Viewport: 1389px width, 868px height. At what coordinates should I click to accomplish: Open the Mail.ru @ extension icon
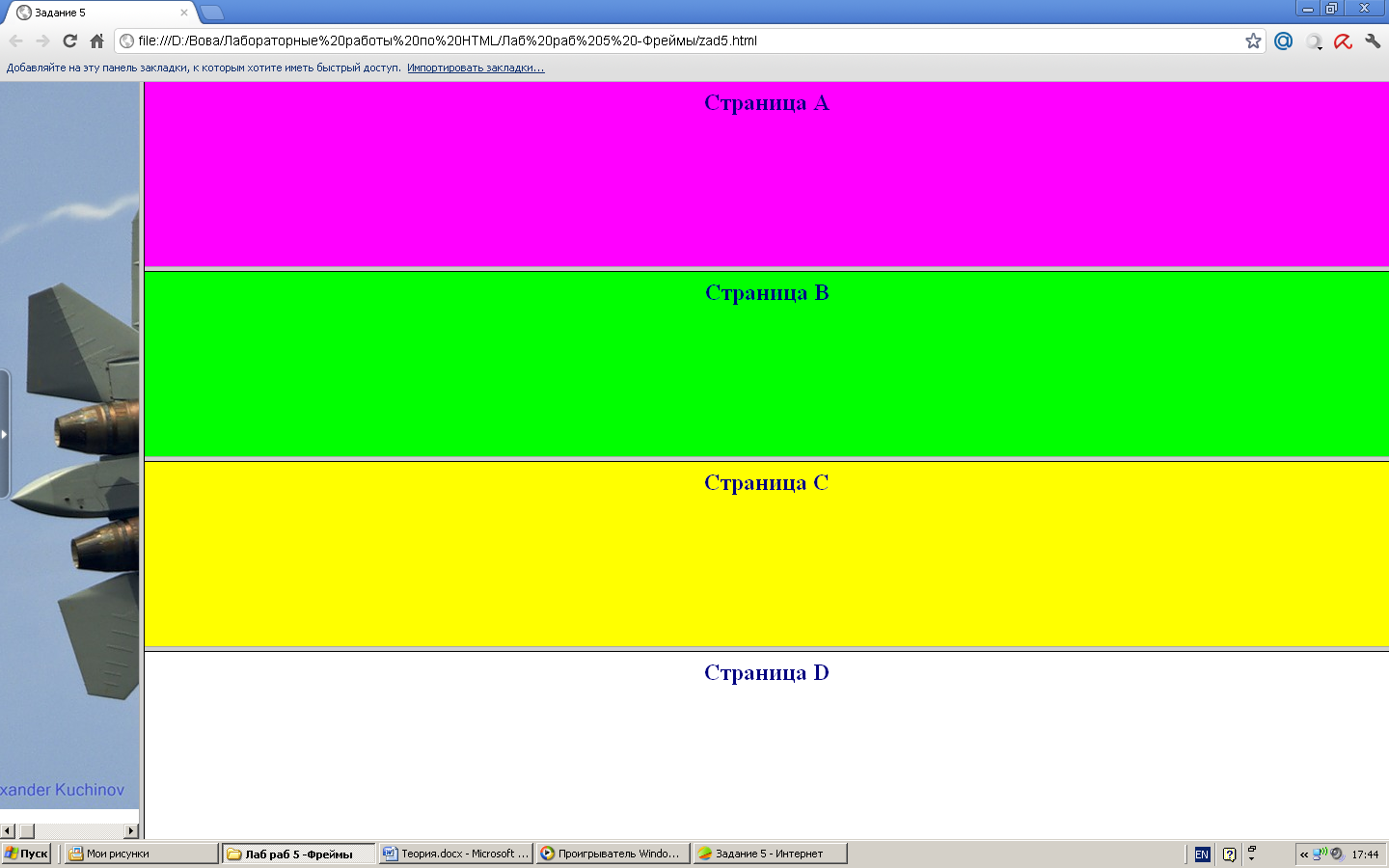tap(1283, 41)
